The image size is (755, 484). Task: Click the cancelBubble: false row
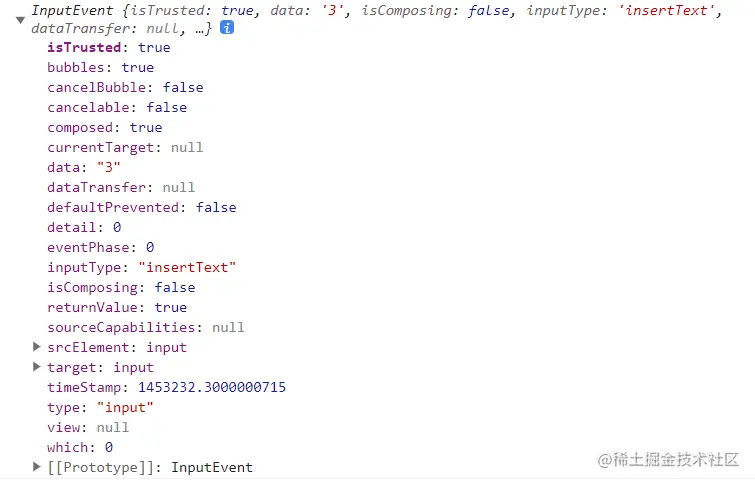125,88
